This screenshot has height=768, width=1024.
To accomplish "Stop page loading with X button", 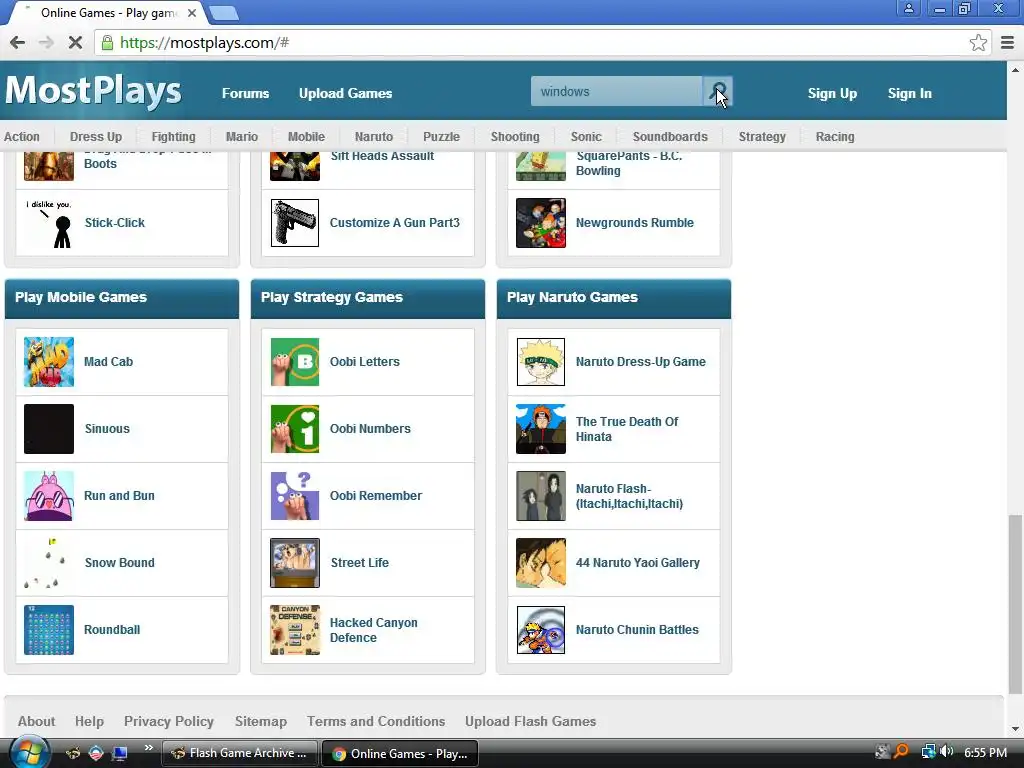I will point(75,42).
